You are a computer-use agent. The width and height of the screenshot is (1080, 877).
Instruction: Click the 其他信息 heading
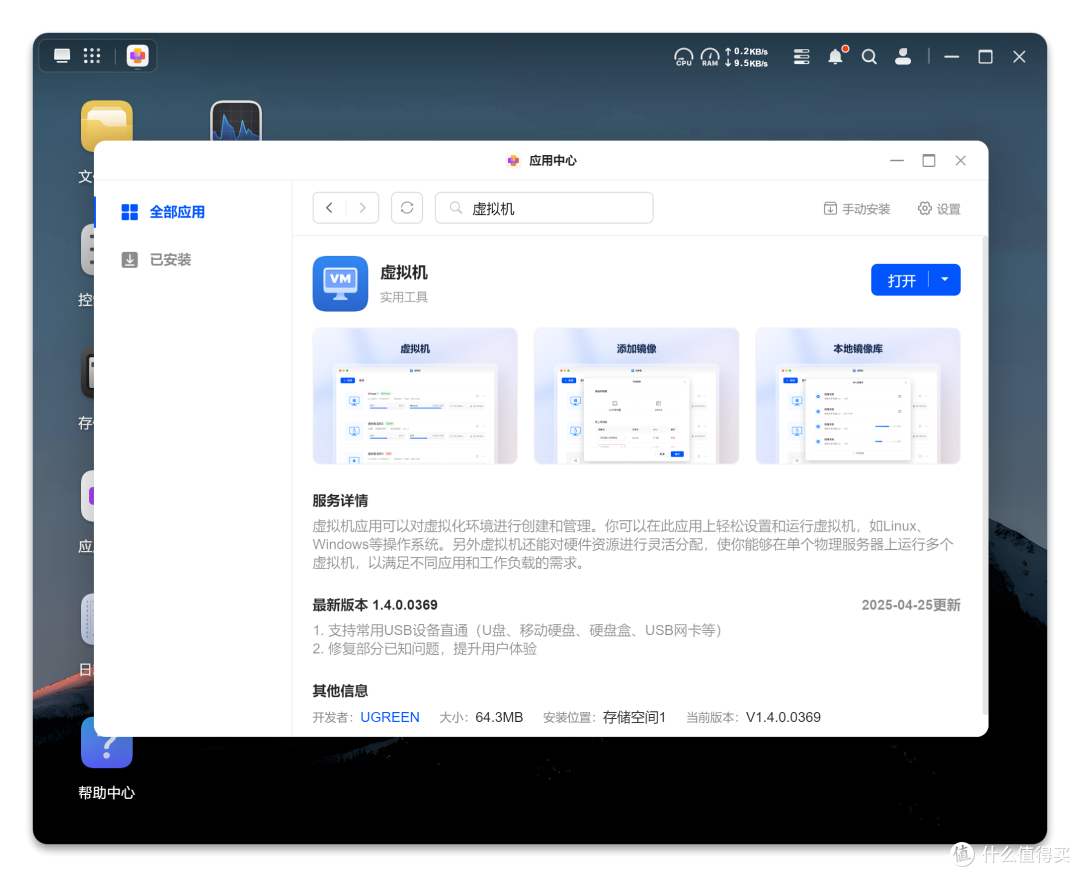[340, 691]
